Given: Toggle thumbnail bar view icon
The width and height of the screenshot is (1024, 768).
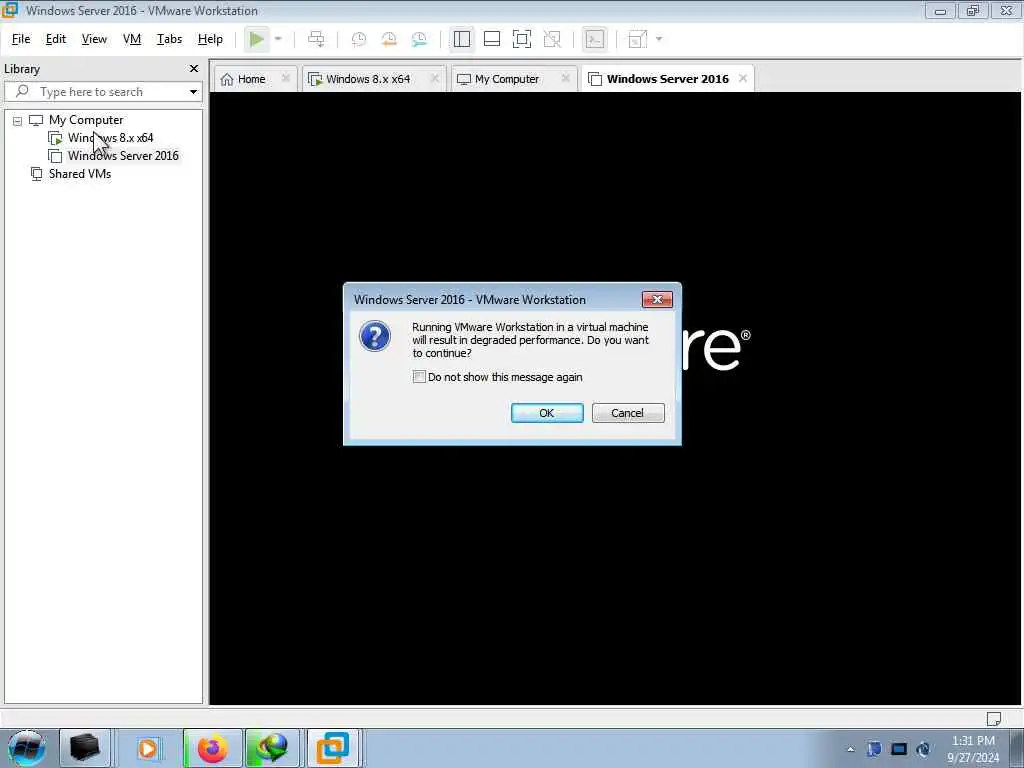Looking at the screenshot, I should pos(492,39).
